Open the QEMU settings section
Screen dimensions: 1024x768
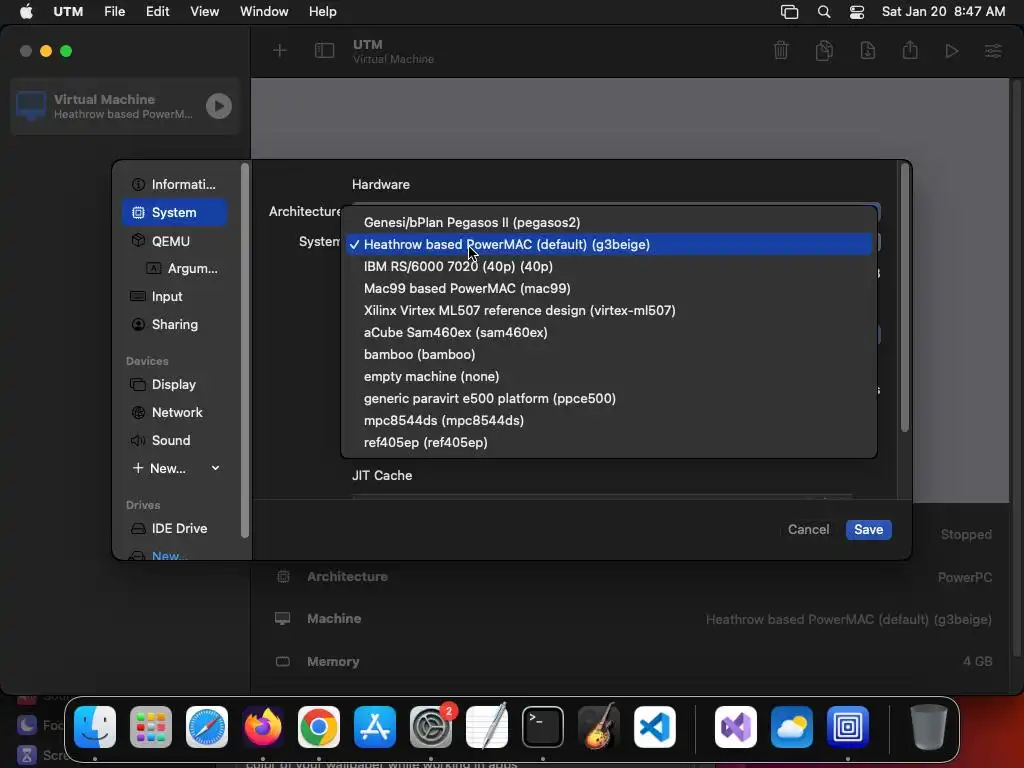tap(174, 241)
